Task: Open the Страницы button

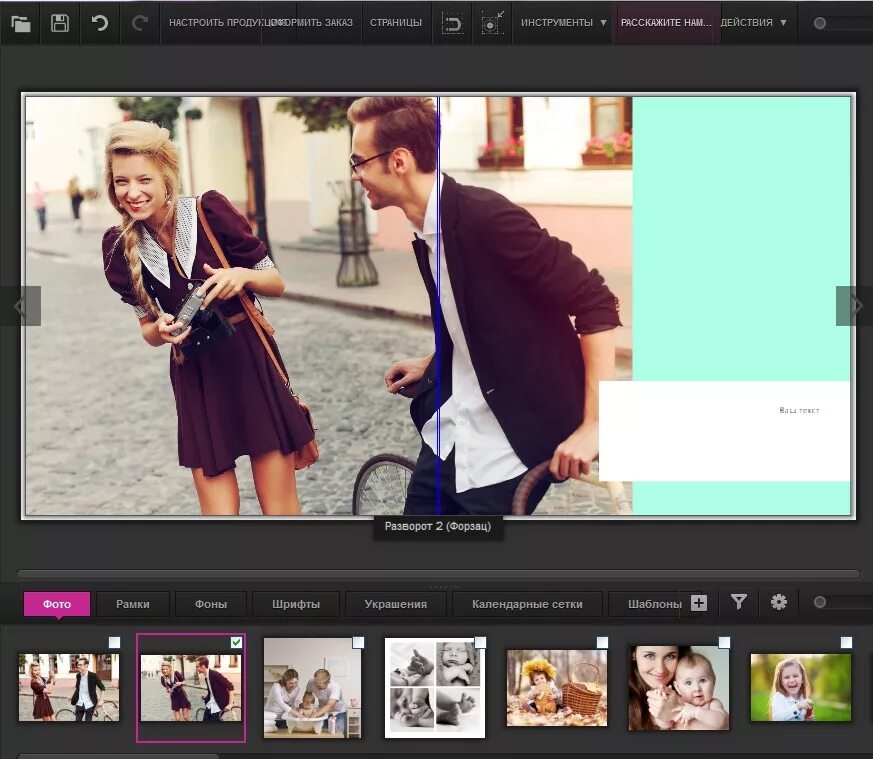Action: pyautogui.click(x=396, y=23)
